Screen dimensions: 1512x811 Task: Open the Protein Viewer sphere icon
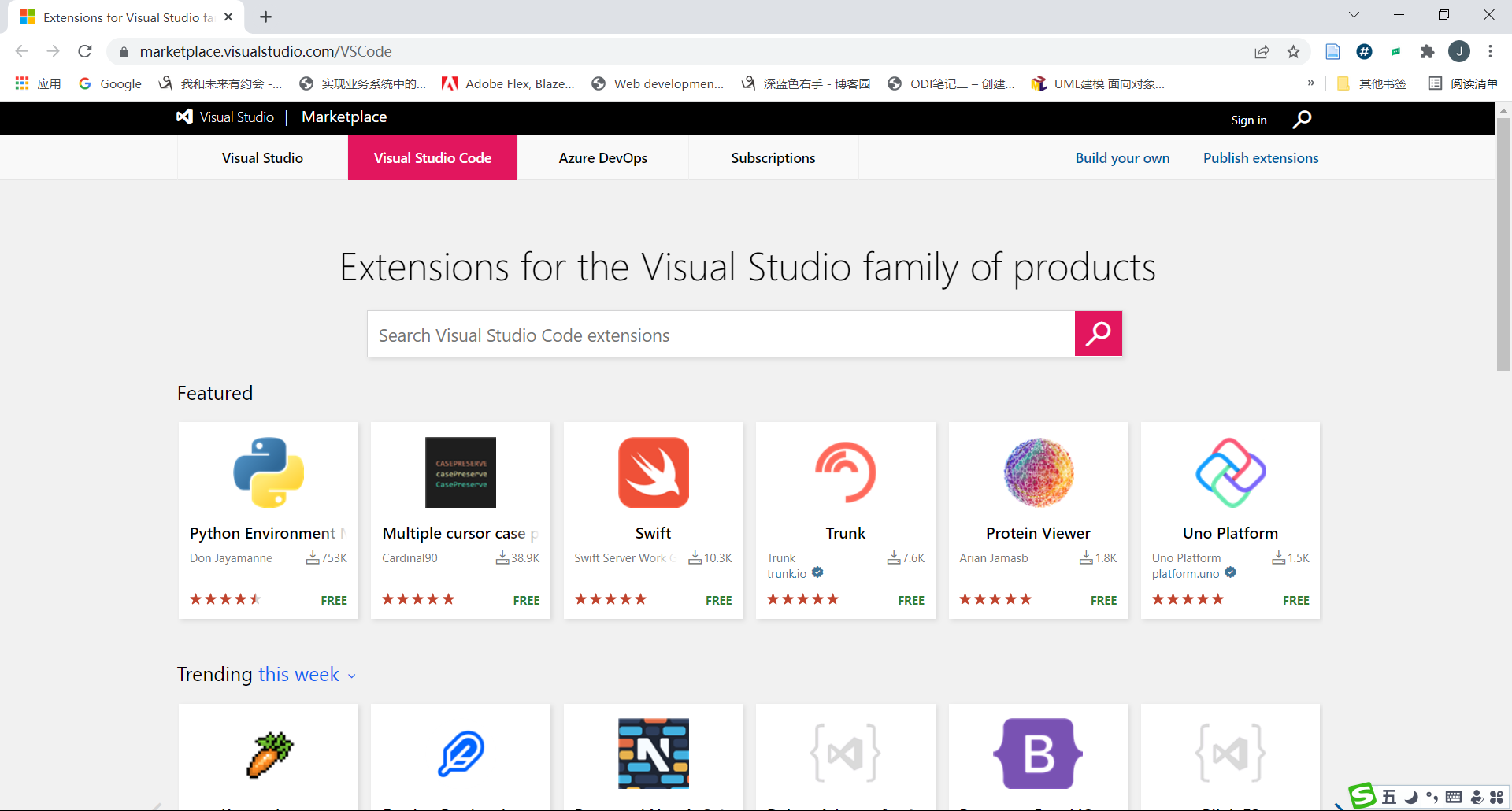click(1038, 472)
